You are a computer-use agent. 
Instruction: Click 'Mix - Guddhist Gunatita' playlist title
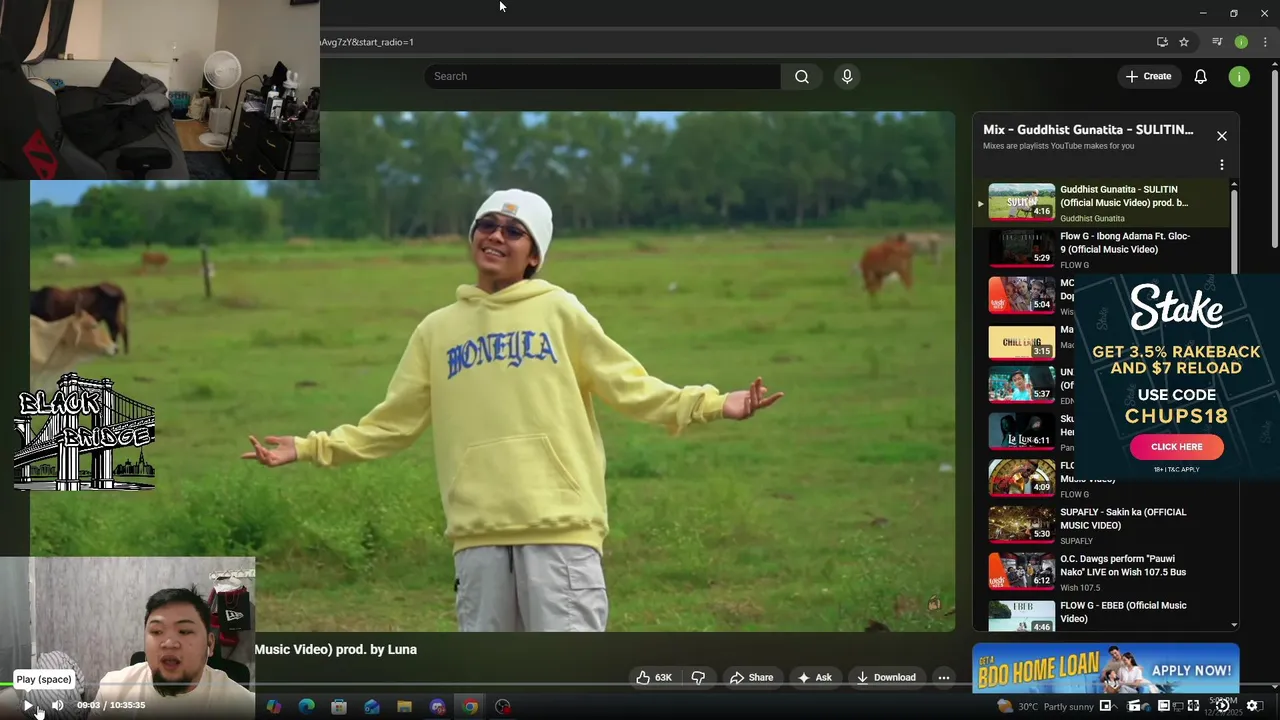coord(1088,129)
